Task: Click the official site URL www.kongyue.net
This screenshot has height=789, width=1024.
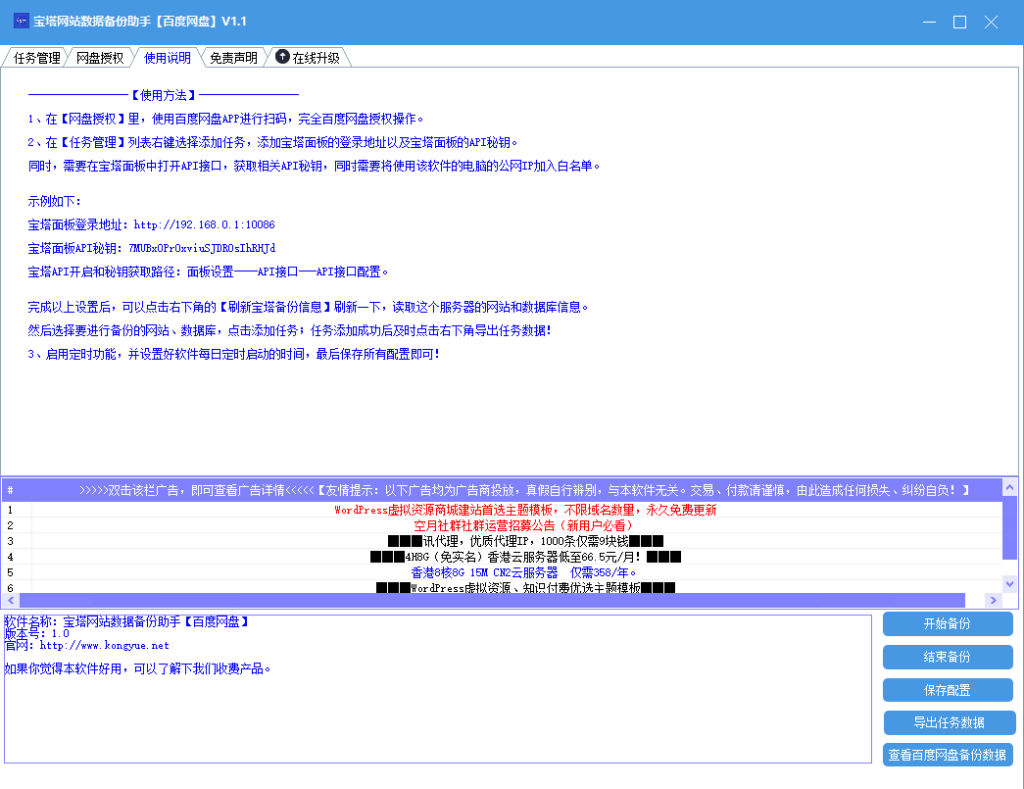Action: click(104, 645)
